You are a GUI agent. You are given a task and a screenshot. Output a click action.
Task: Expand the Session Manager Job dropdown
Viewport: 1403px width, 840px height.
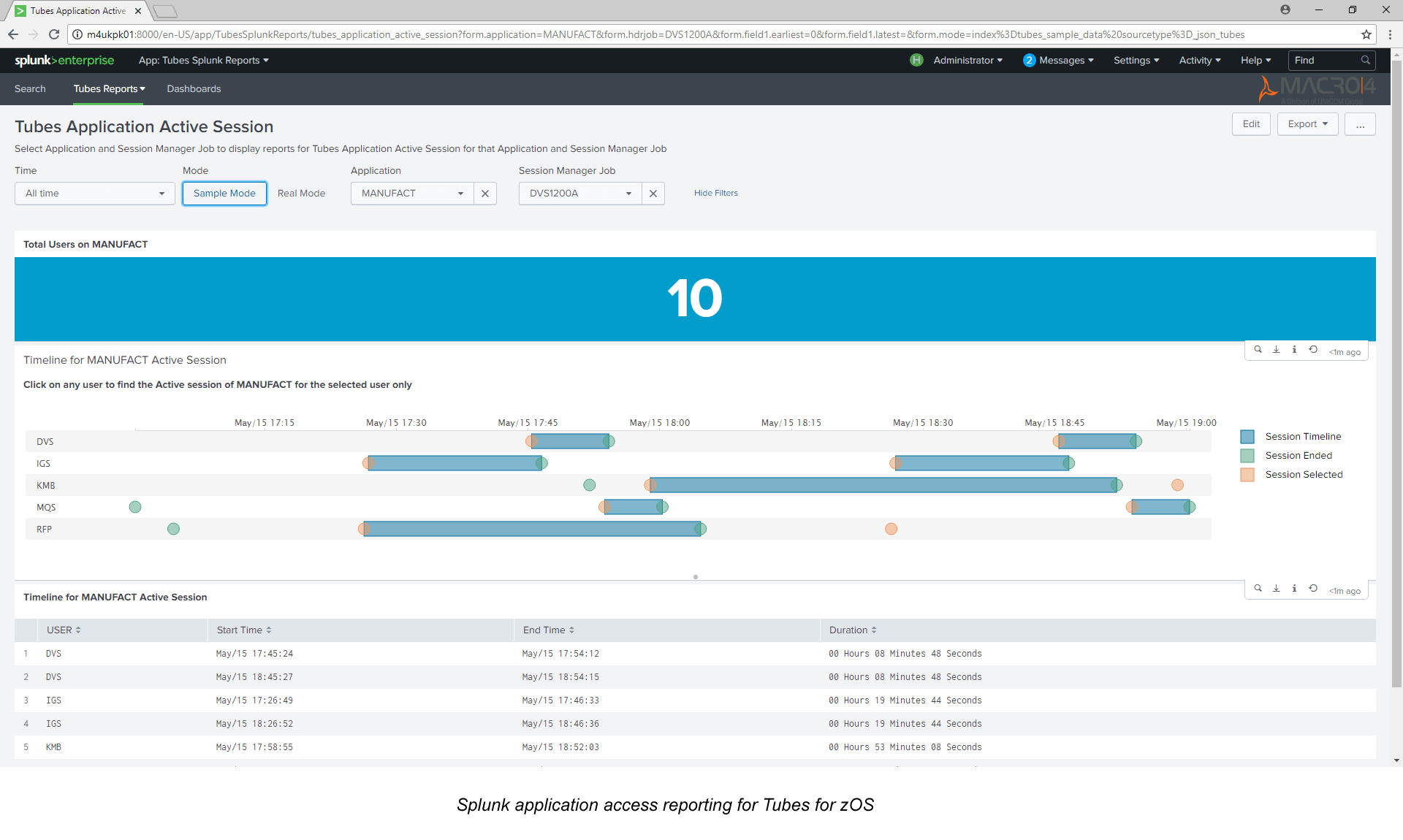click(x=579, y=193)
